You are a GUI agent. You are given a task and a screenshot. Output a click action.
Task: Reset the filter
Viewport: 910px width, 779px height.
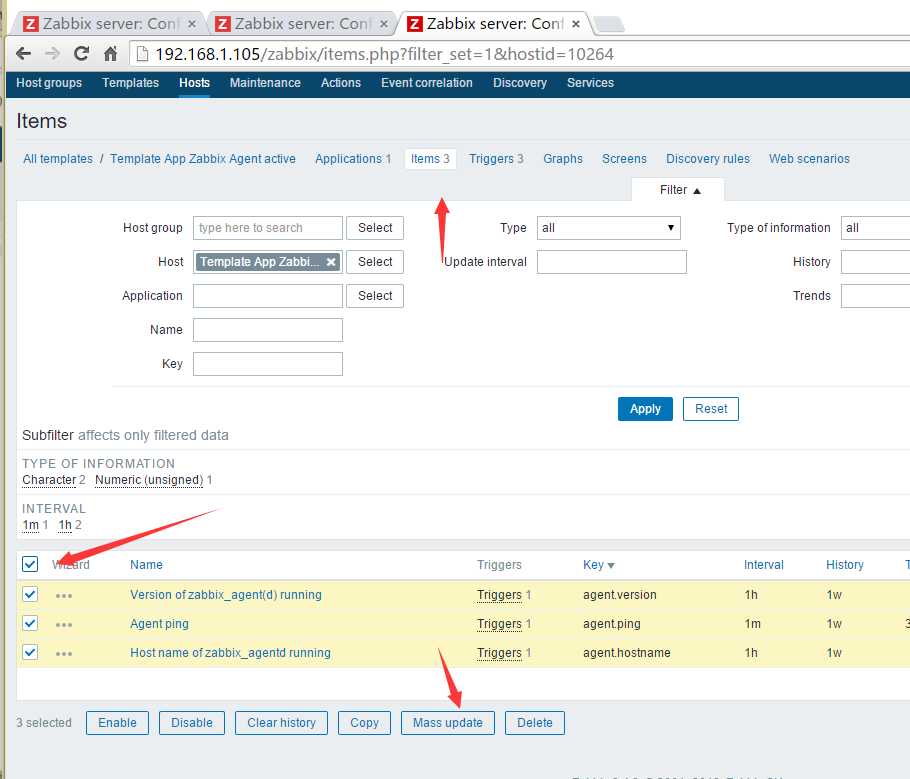pyautogui.click(x=711, y=409)
